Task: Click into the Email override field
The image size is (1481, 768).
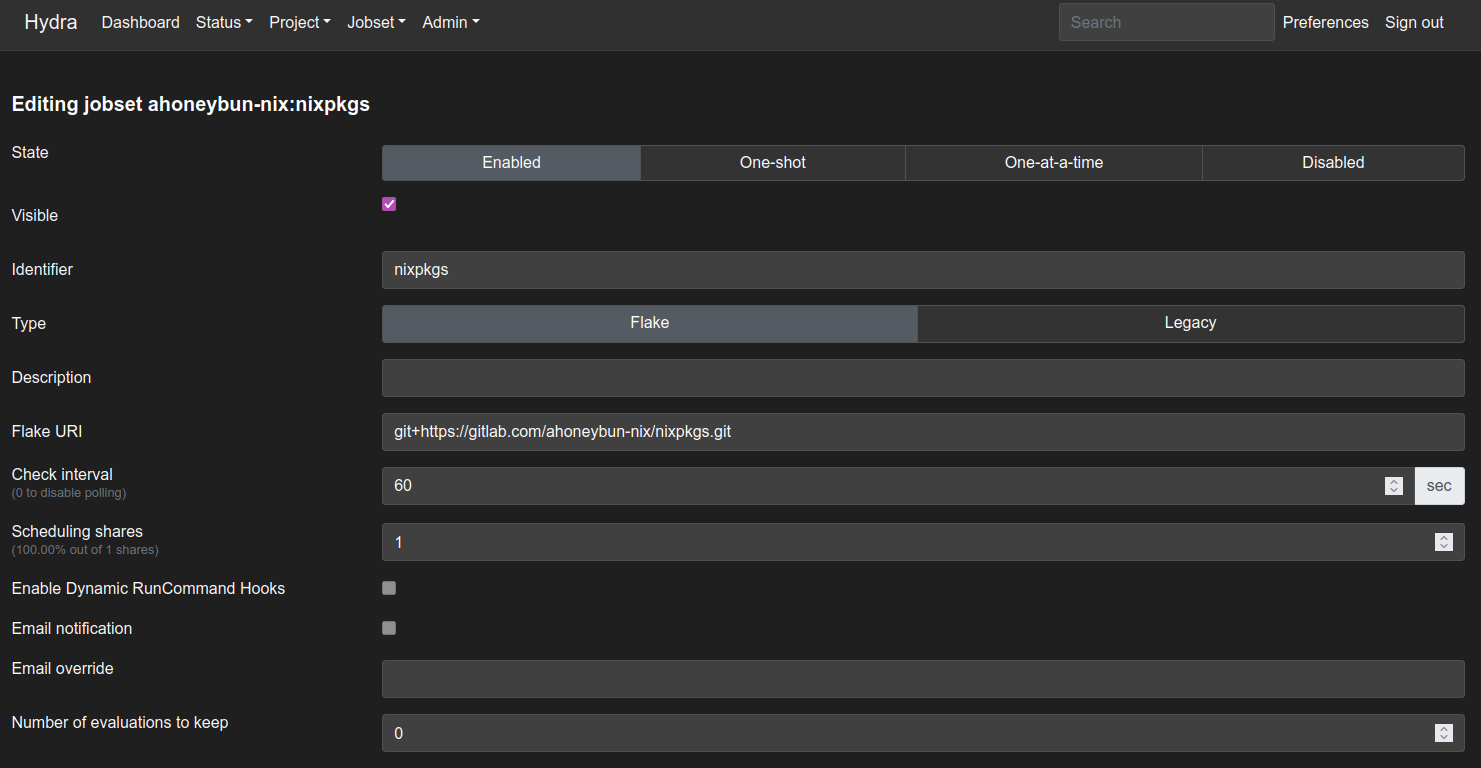Action: [923, 679]
